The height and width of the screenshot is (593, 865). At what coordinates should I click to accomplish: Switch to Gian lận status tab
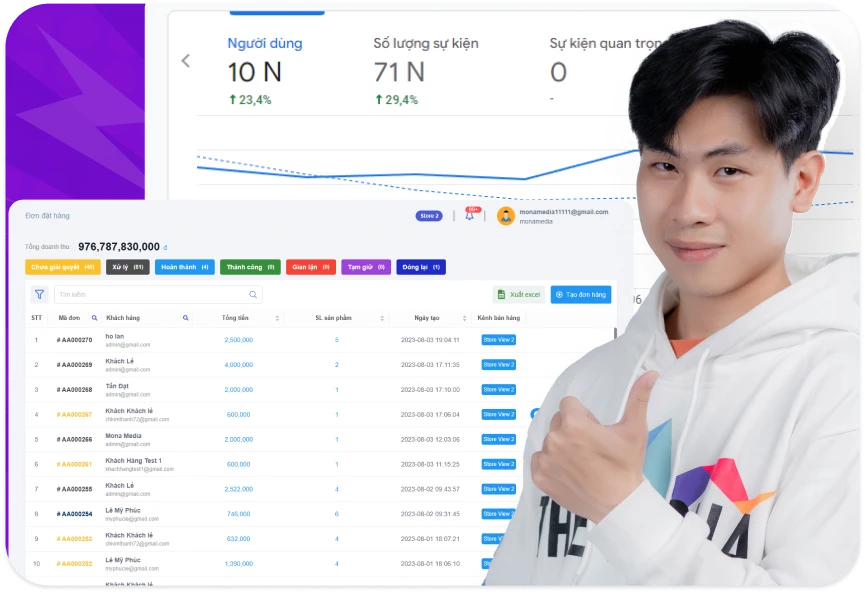click(311, 267)
